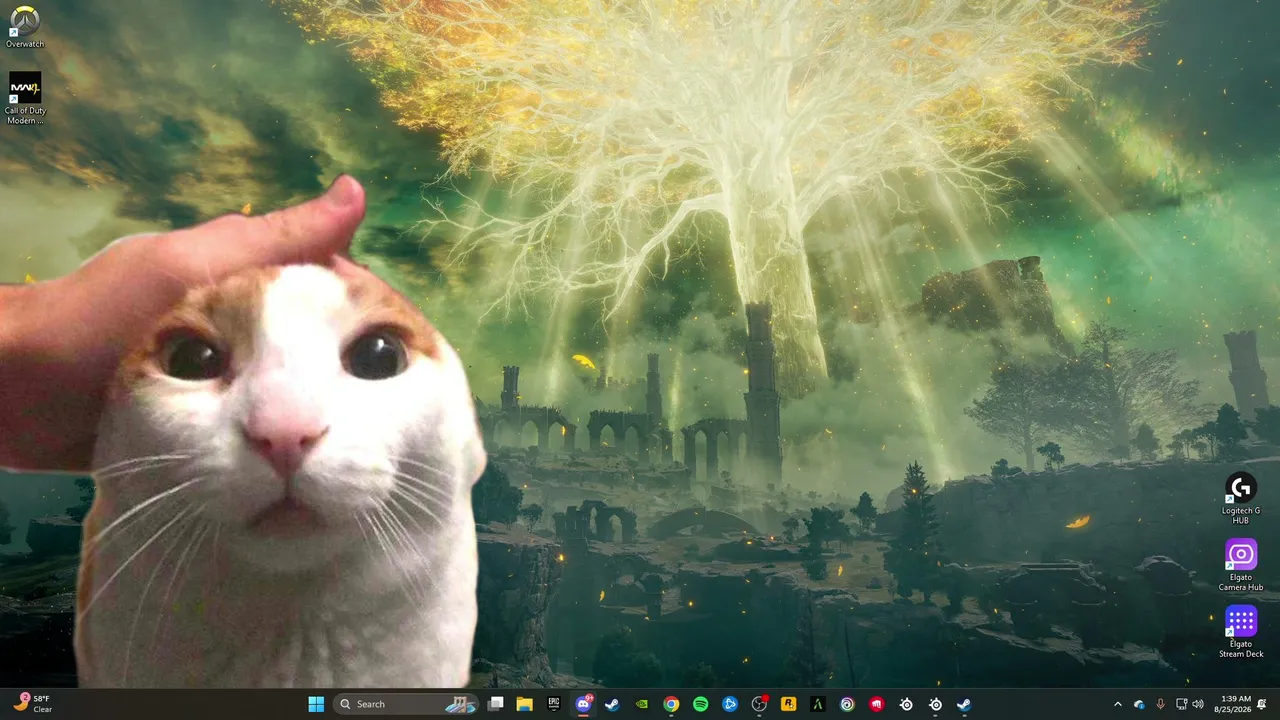This screenshot has height=720, width=1280.
Task: Open the weather widget showing 58°F Clear
Action: coord(33,704)
